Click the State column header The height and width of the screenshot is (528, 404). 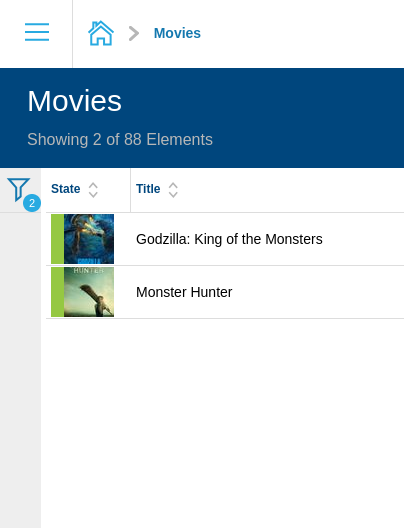pyautogui.click(x=66, y=189)
